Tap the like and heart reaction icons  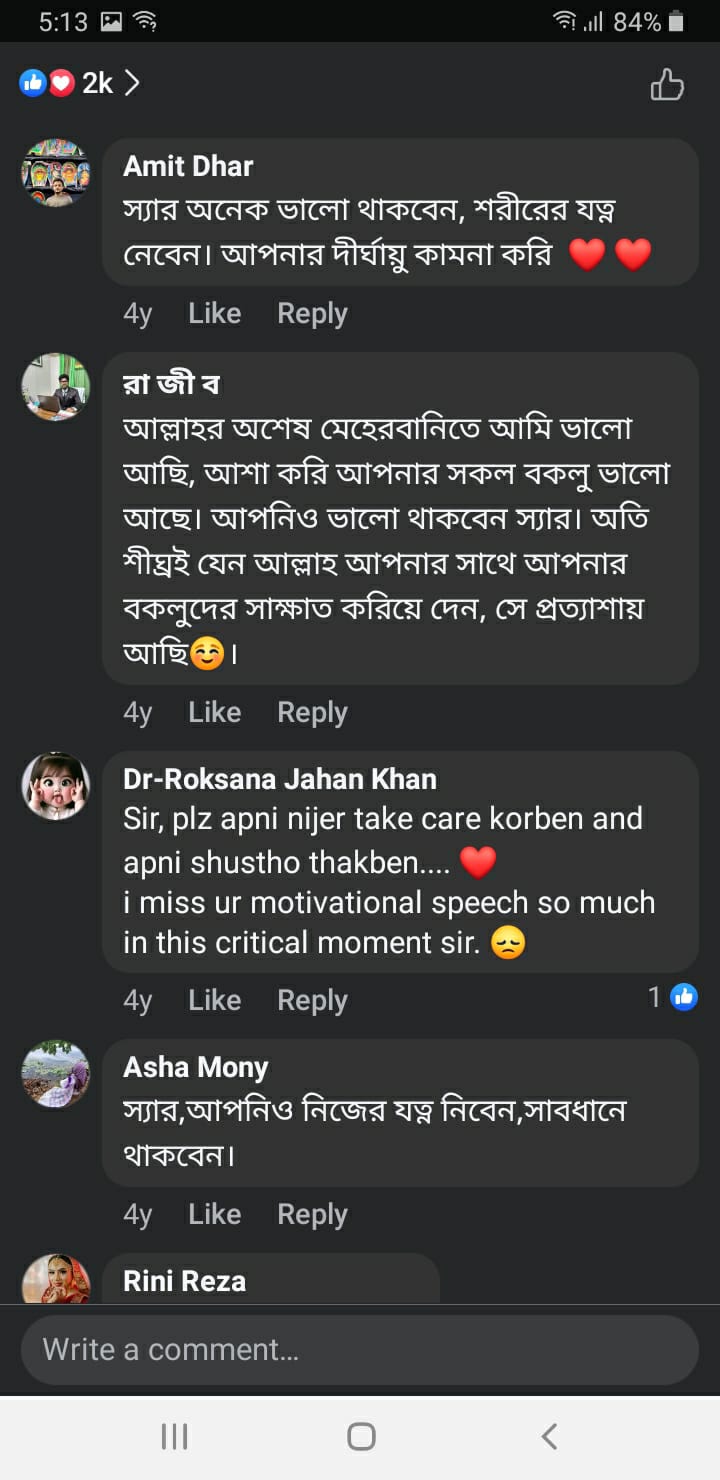(x=47, y=83)
